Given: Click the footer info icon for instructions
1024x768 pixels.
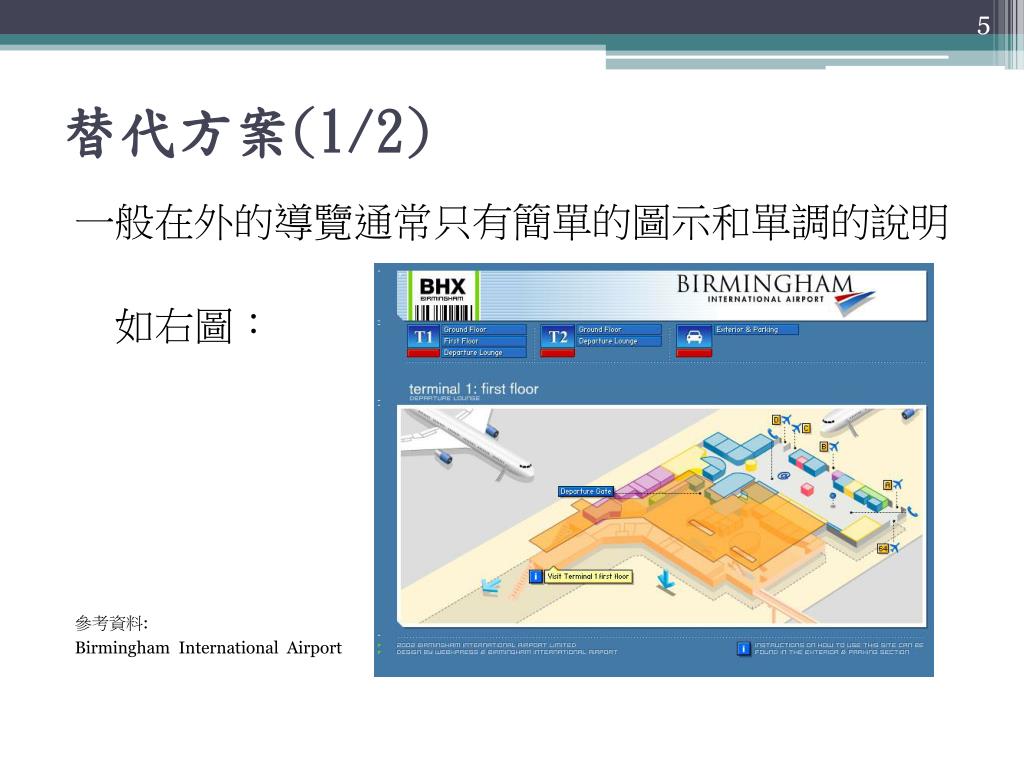Looking at the screenshot, I should (743, 648).
